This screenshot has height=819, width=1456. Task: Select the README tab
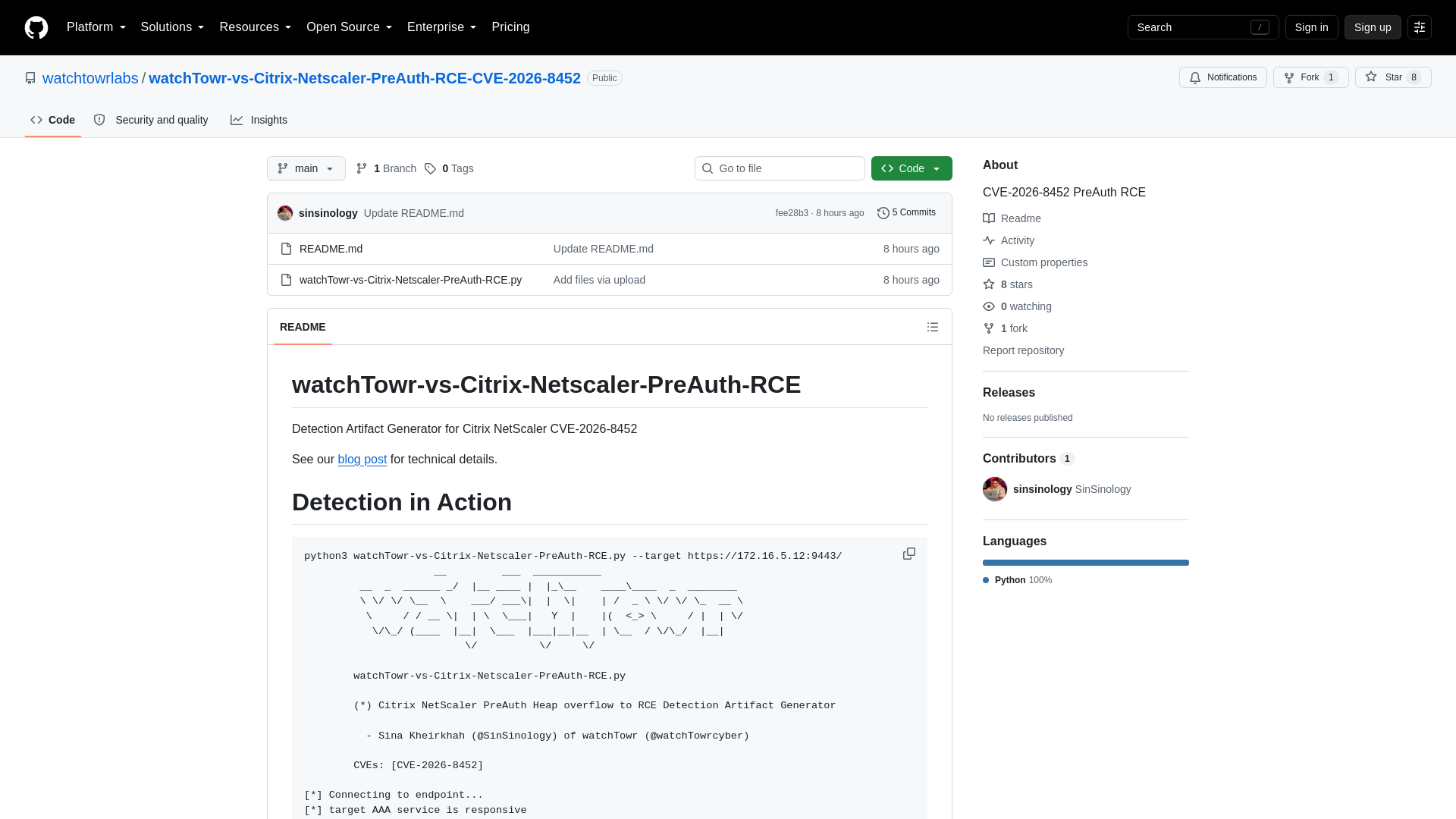[x=303, y=327]
